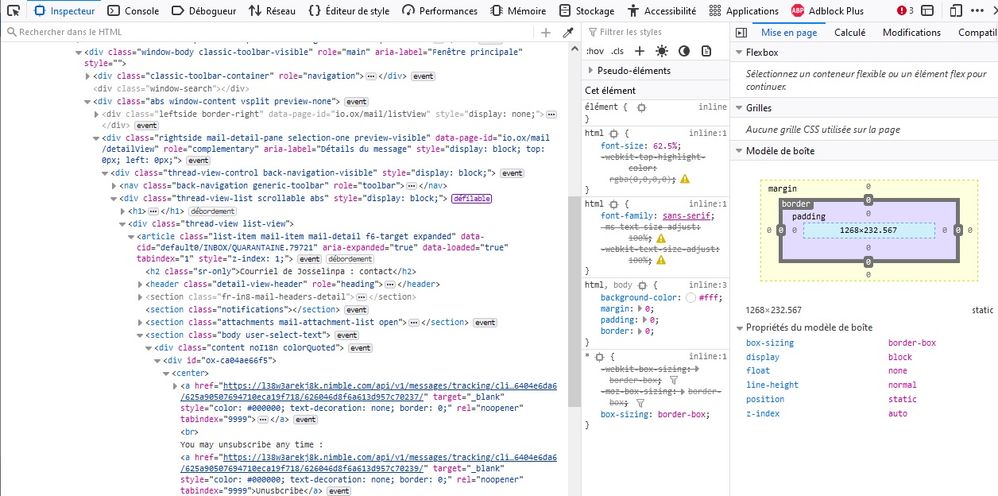Toggle the :hov pseudo-class panel
This screenshot has height=496, width=998.
595,51
